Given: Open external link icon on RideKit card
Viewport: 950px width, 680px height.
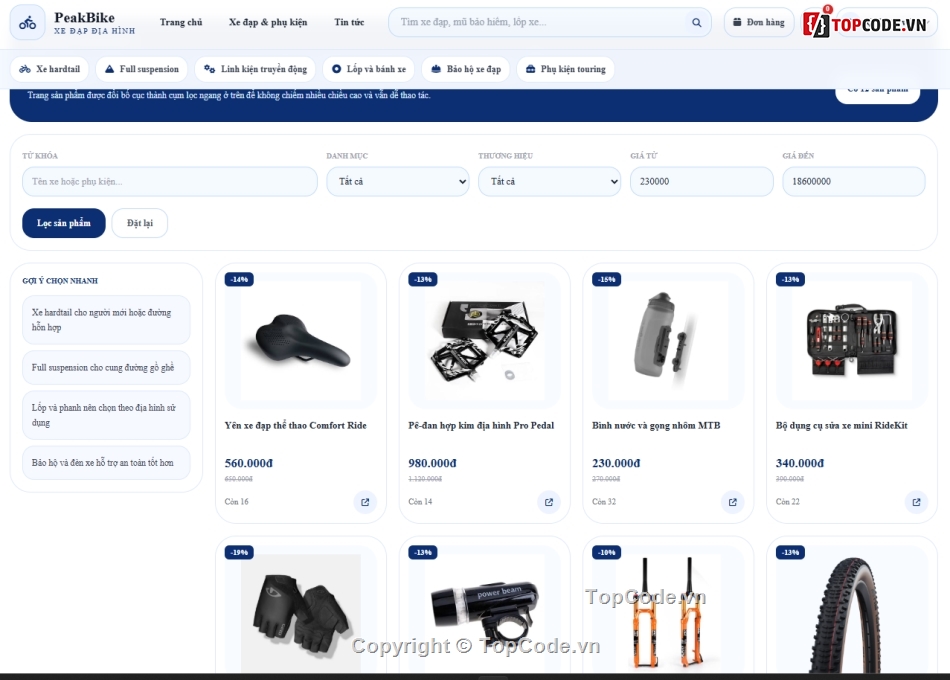Looking at the screenshot, I should pyautogui.click(x=916, y=502).
